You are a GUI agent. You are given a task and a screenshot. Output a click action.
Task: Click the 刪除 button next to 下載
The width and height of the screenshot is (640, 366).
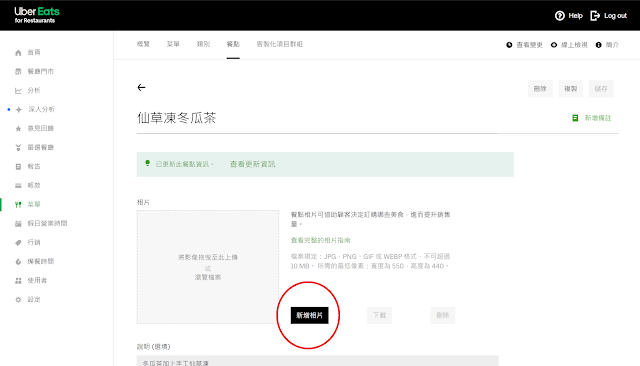tap(442, 315)
